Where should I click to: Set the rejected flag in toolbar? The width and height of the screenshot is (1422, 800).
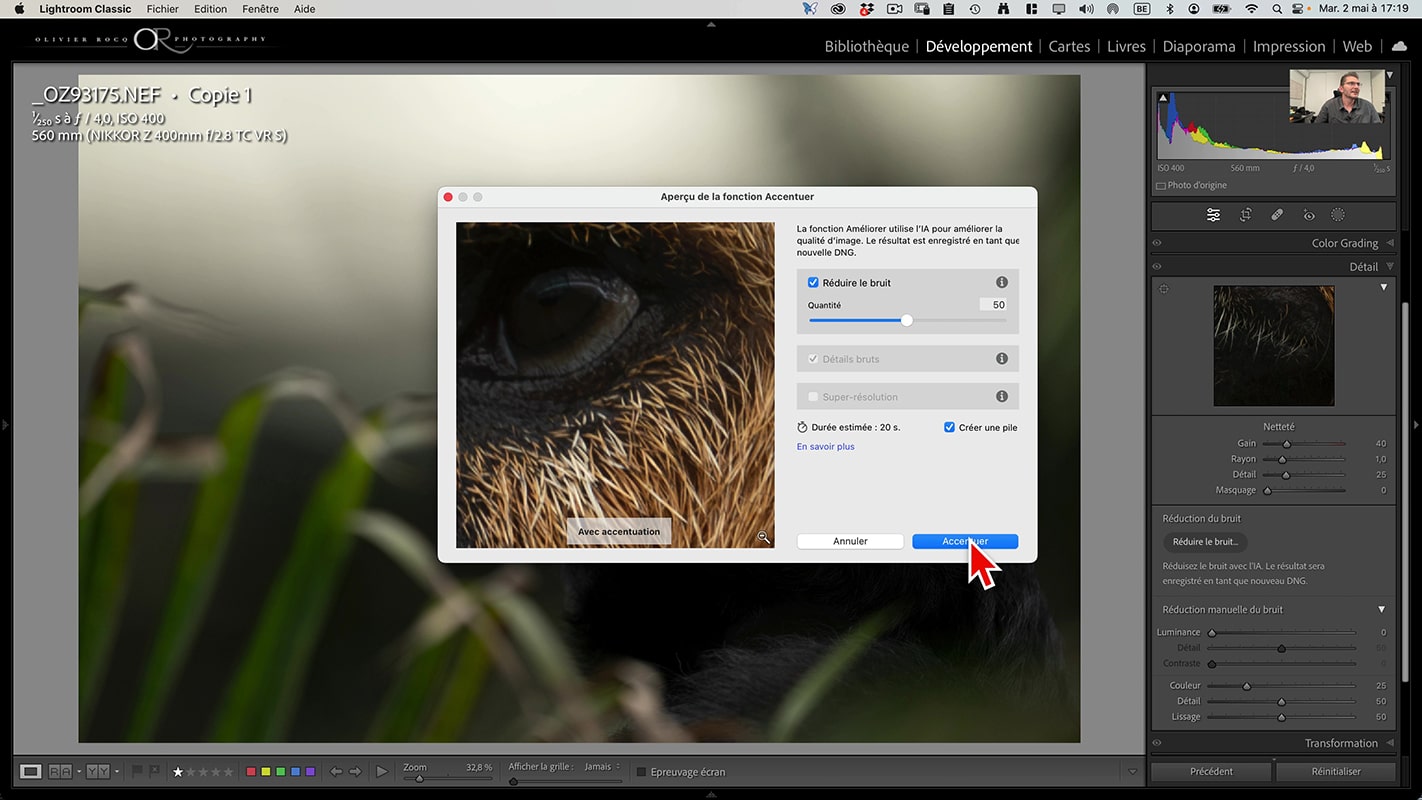point(154,771)
